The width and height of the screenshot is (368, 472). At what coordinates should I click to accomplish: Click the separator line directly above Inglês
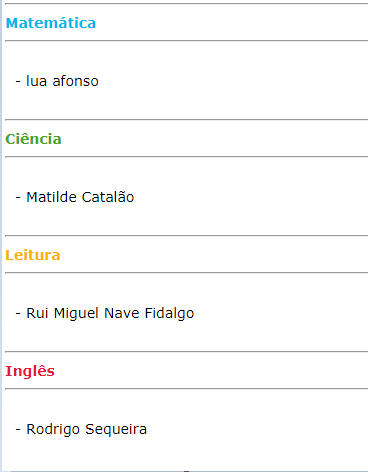point(187,352)
